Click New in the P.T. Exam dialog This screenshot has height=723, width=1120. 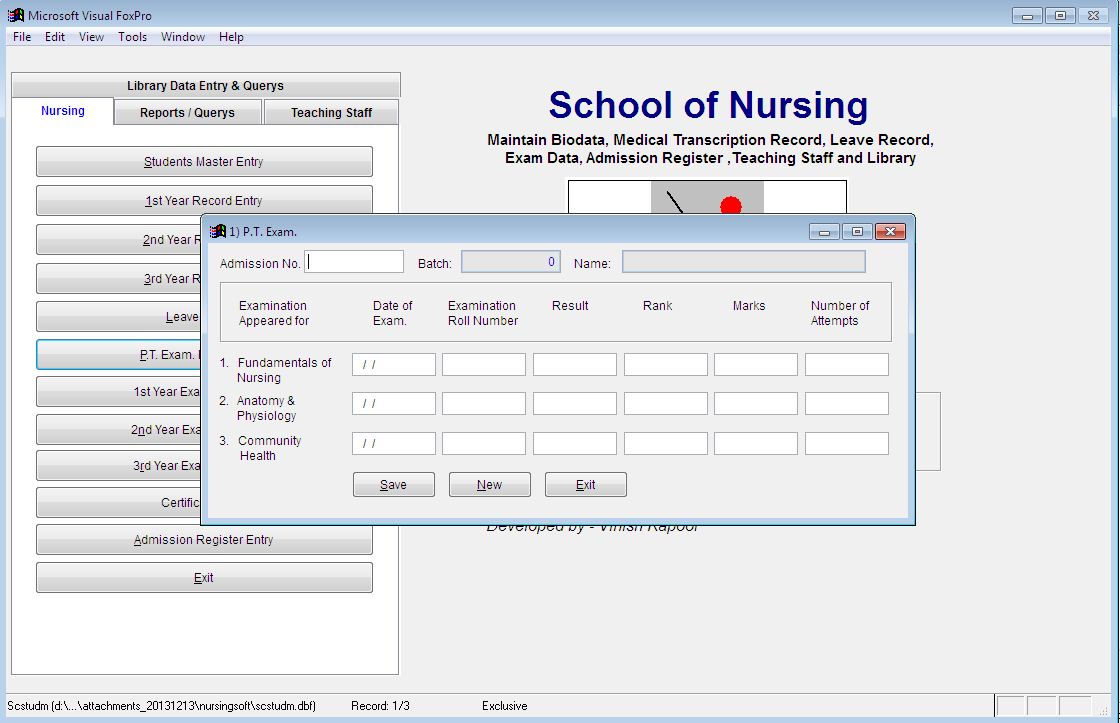coord(489,484)
